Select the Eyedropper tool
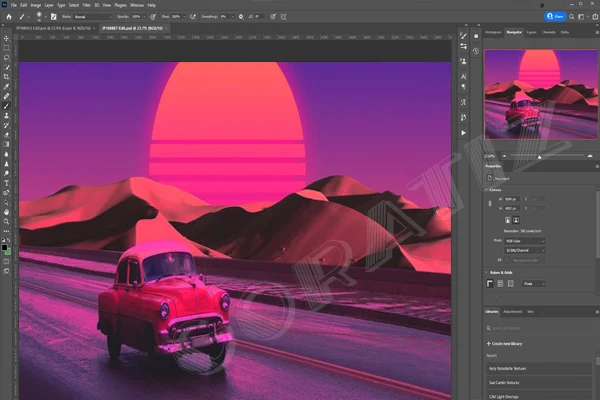Image resolution: width=600 pixels, height=400 pixels. click(x=6, y=87)
